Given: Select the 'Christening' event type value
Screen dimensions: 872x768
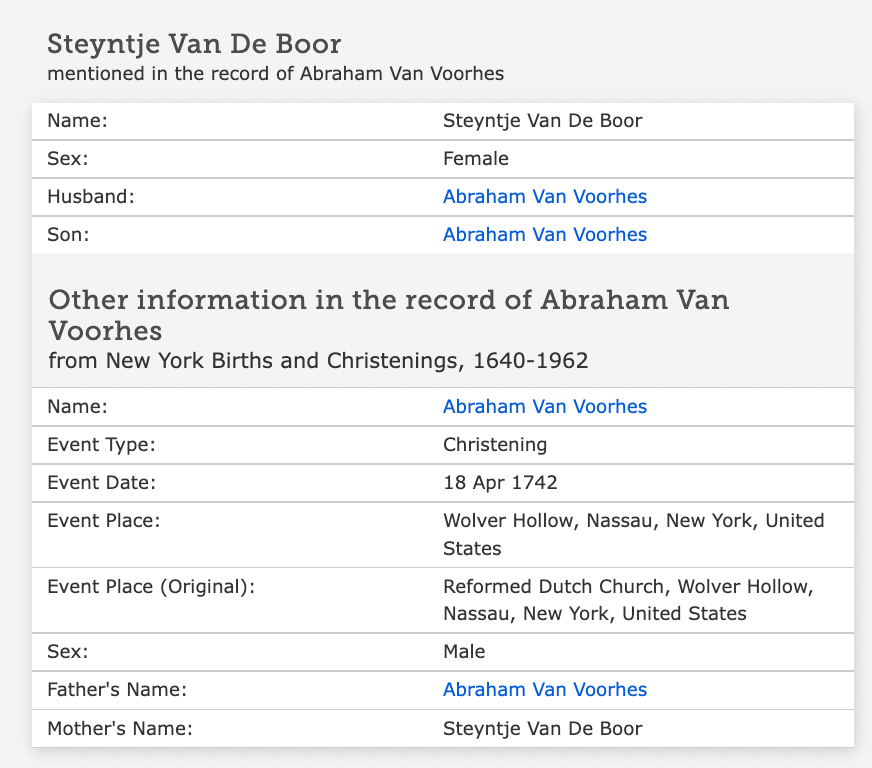Looking at the screenshot, I should pyautogui.click(x=495, y=445).
